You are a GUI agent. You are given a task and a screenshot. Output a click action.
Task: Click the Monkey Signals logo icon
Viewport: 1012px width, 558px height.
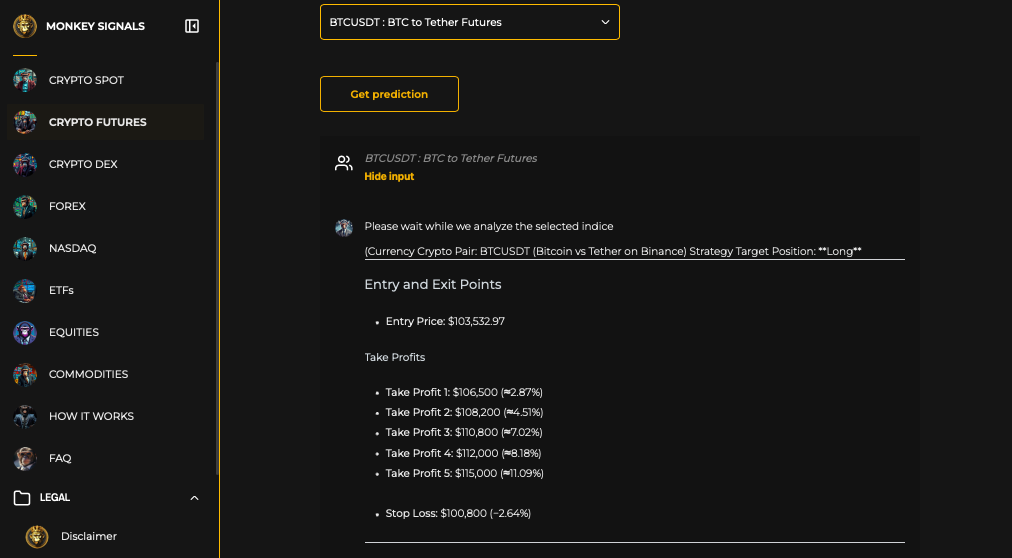pos(25,26)
